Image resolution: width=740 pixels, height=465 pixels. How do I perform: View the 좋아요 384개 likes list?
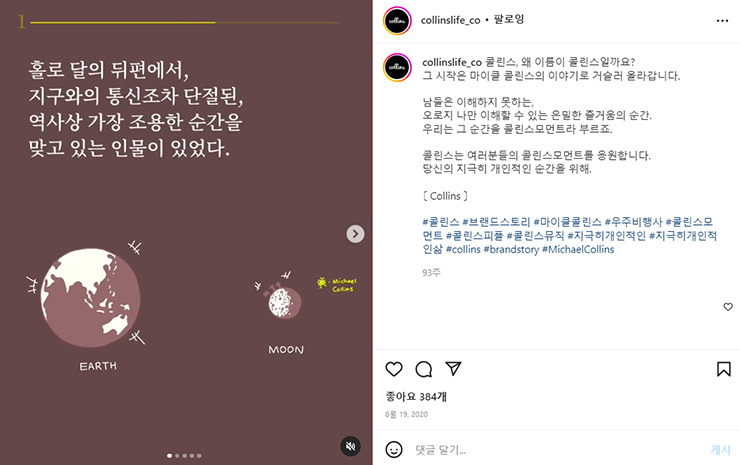coord(416,397)
